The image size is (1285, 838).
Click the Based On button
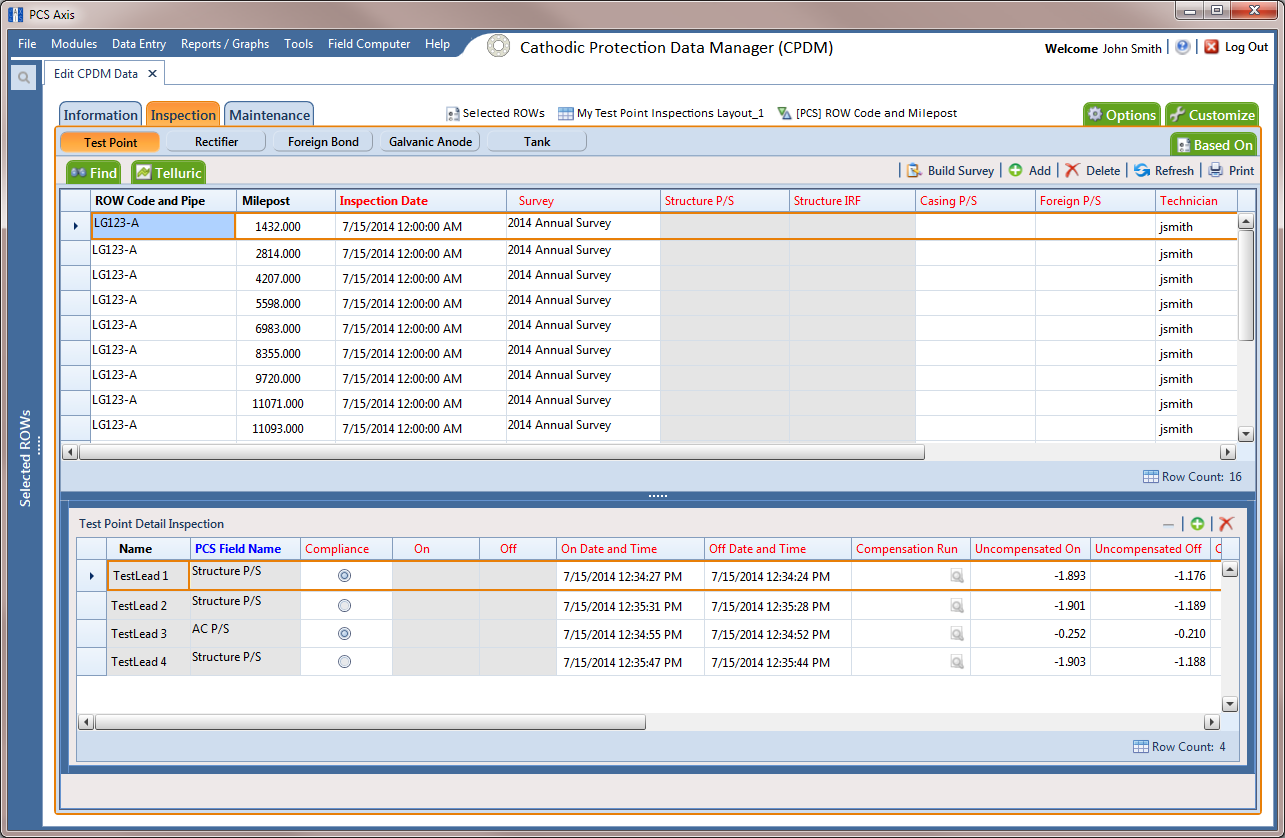coord(1213,145)
